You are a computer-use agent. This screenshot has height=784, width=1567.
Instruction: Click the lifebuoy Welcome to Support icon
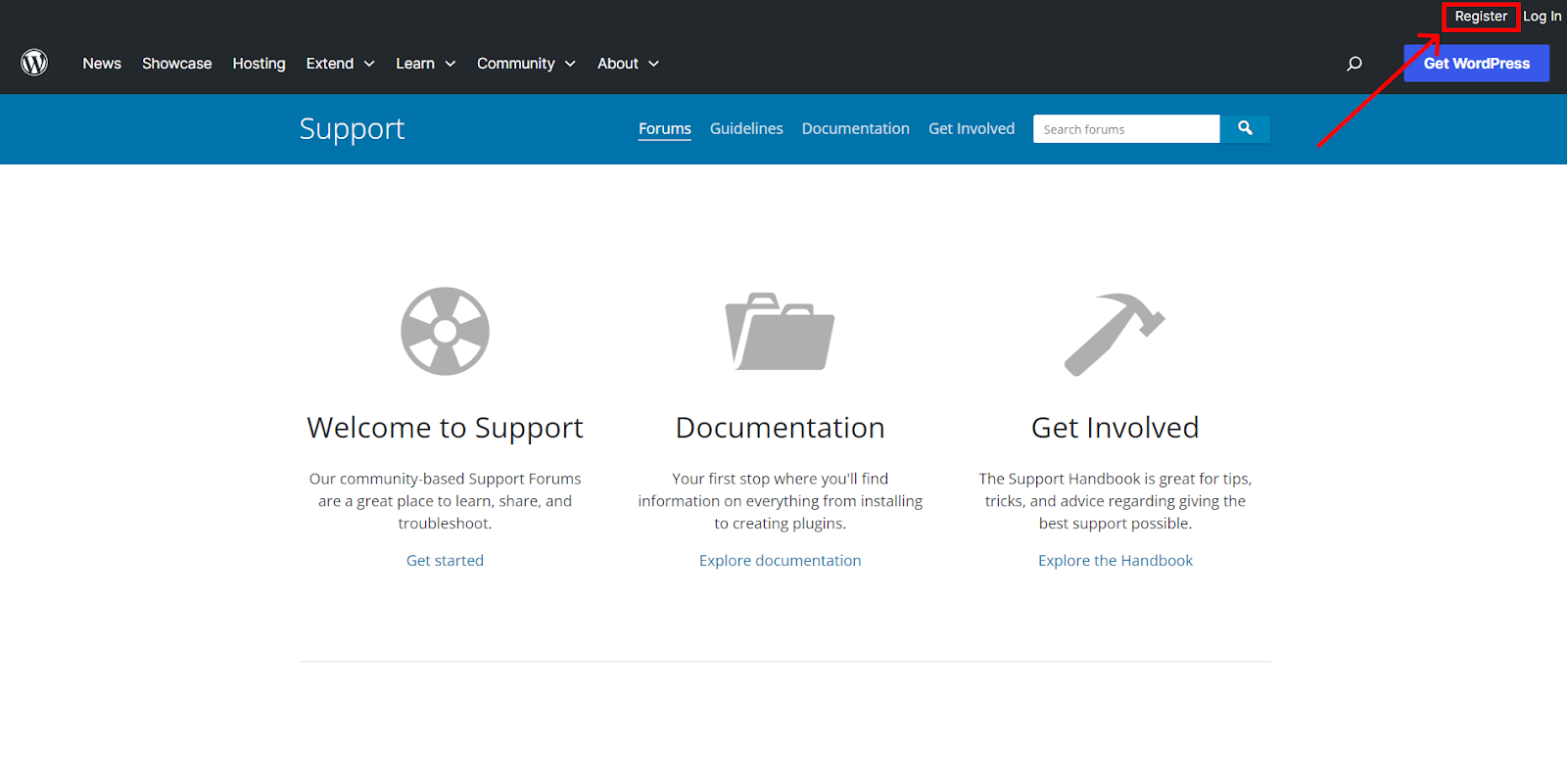[x=446, y=331]
